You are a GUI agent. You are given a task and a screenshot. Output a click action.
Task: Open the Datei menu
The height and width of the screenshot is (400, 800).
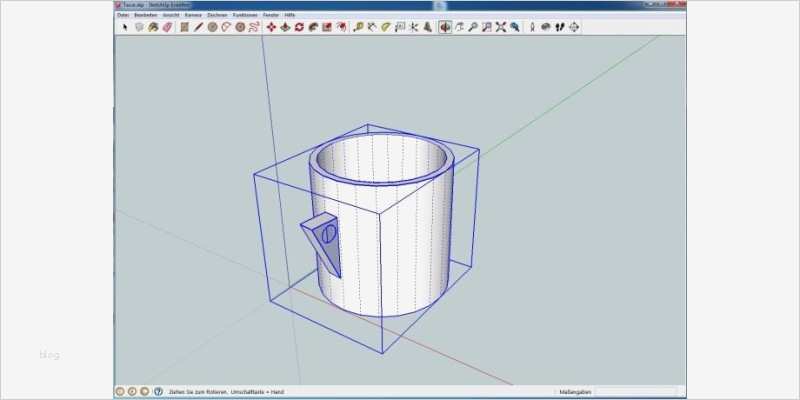123,15
